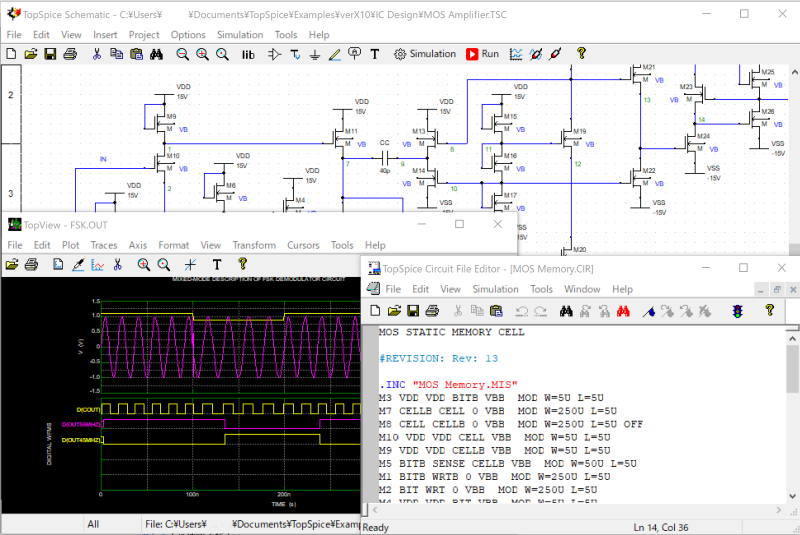Click the vertical scrollbar thumb in Circuit File Editor
The image size is (800, 535).
click(x=792, y=369)
